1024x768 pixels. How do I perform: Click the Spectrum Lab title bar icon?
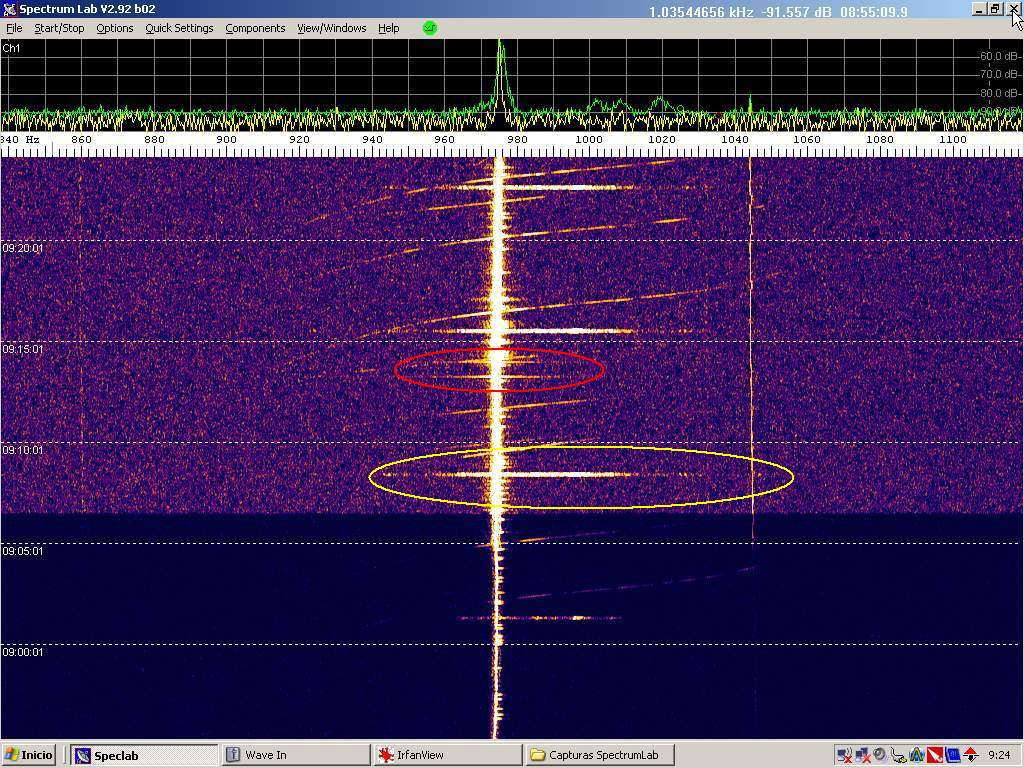[9, 9]
